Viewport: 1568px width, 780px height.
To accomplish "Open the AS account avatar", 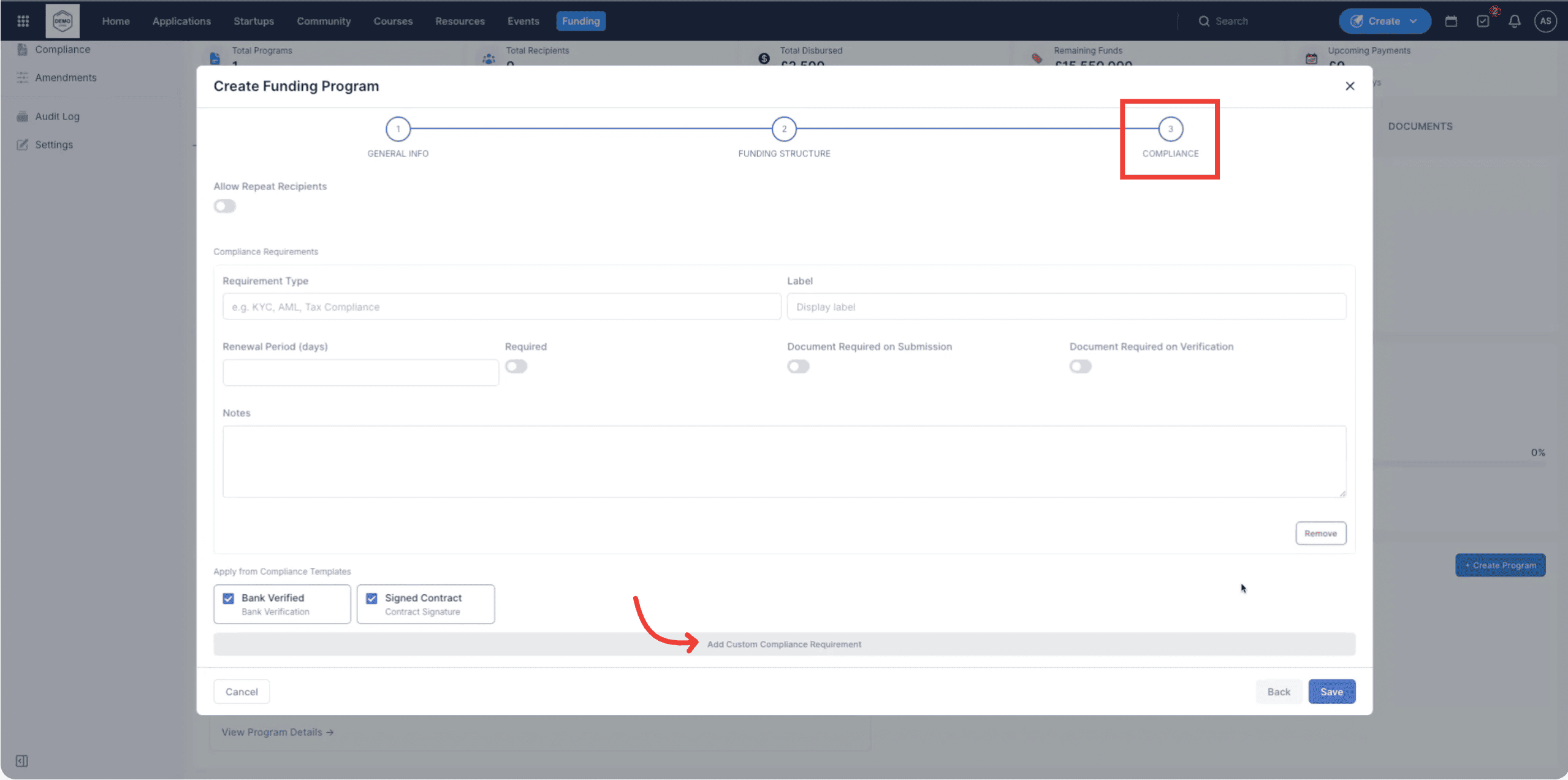I will click(1545, 20).
